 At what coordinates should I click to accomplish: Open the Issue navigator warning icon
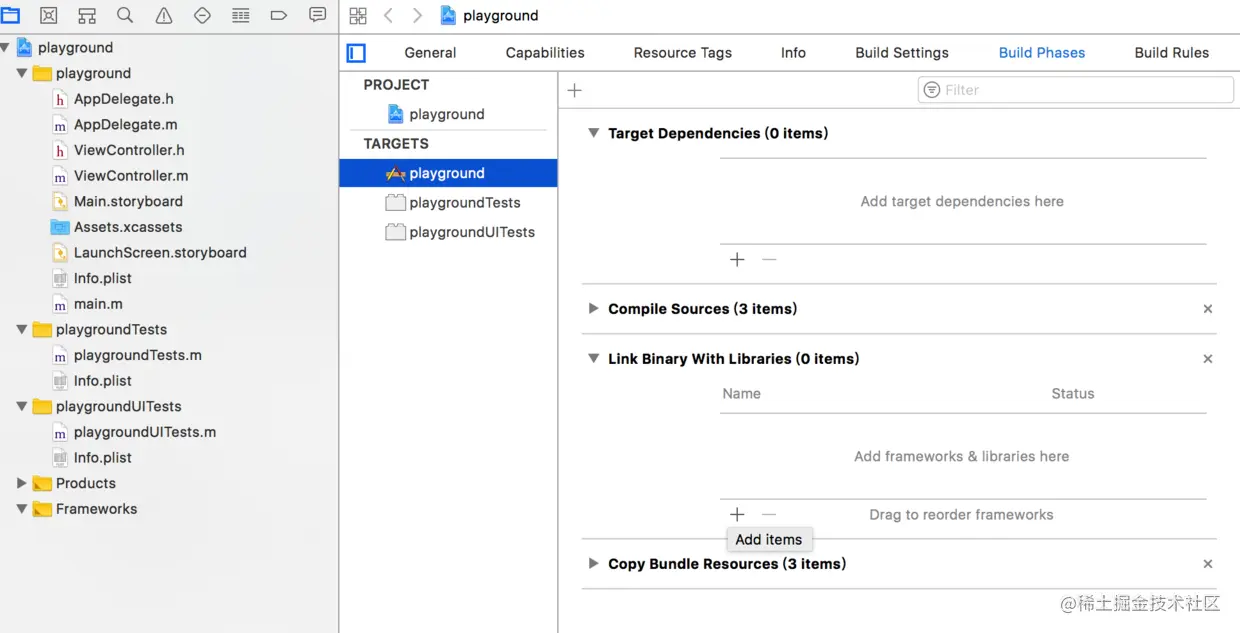tap(164, 15)
